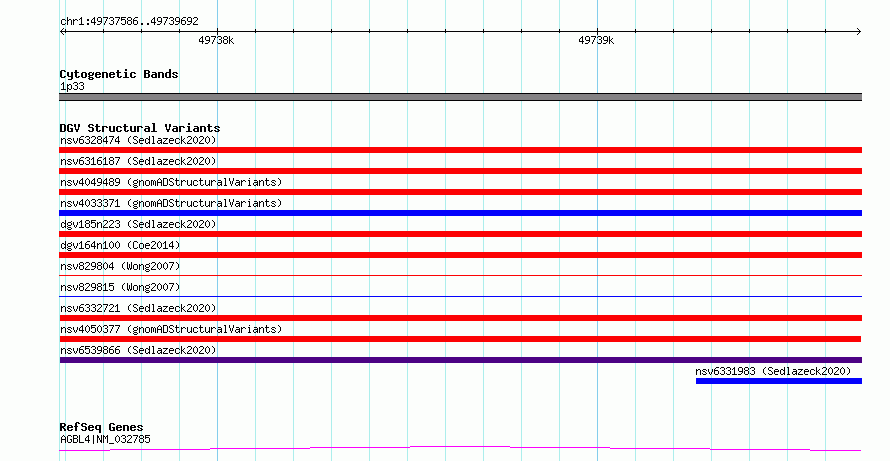Click the nsv4033371 (gnomADStructuralVariants) label

[x=171, y=203]
